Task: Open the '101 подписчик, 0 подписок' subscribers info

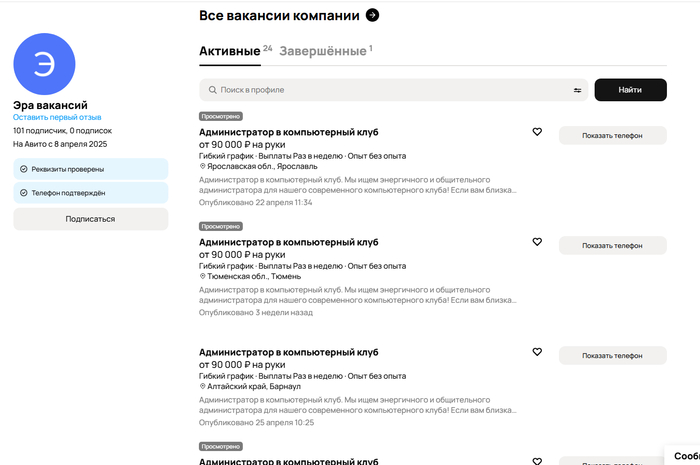Action: coord(62,130)
